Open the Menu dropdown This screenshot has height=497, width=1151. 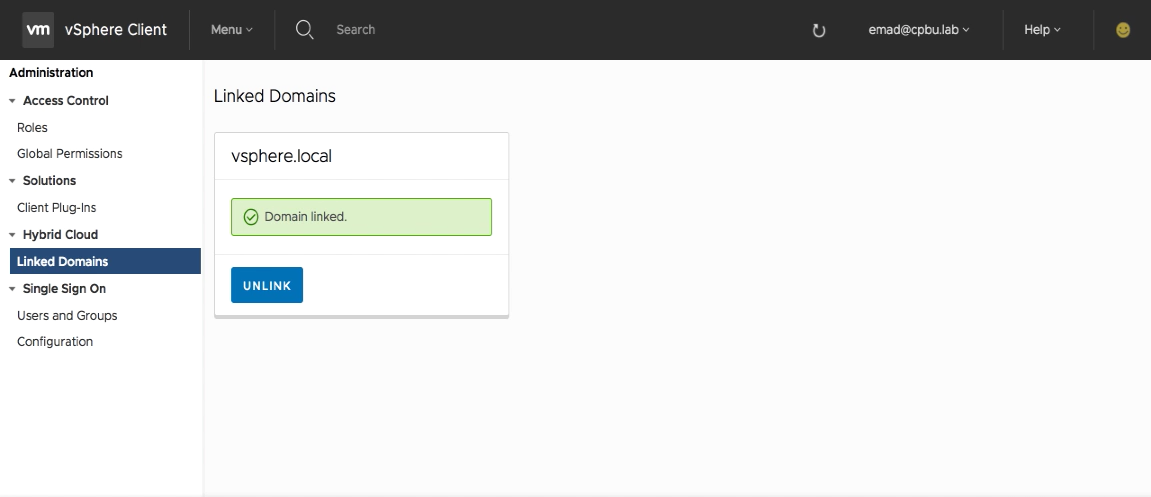pyautogui.click(x=231, y=30)
